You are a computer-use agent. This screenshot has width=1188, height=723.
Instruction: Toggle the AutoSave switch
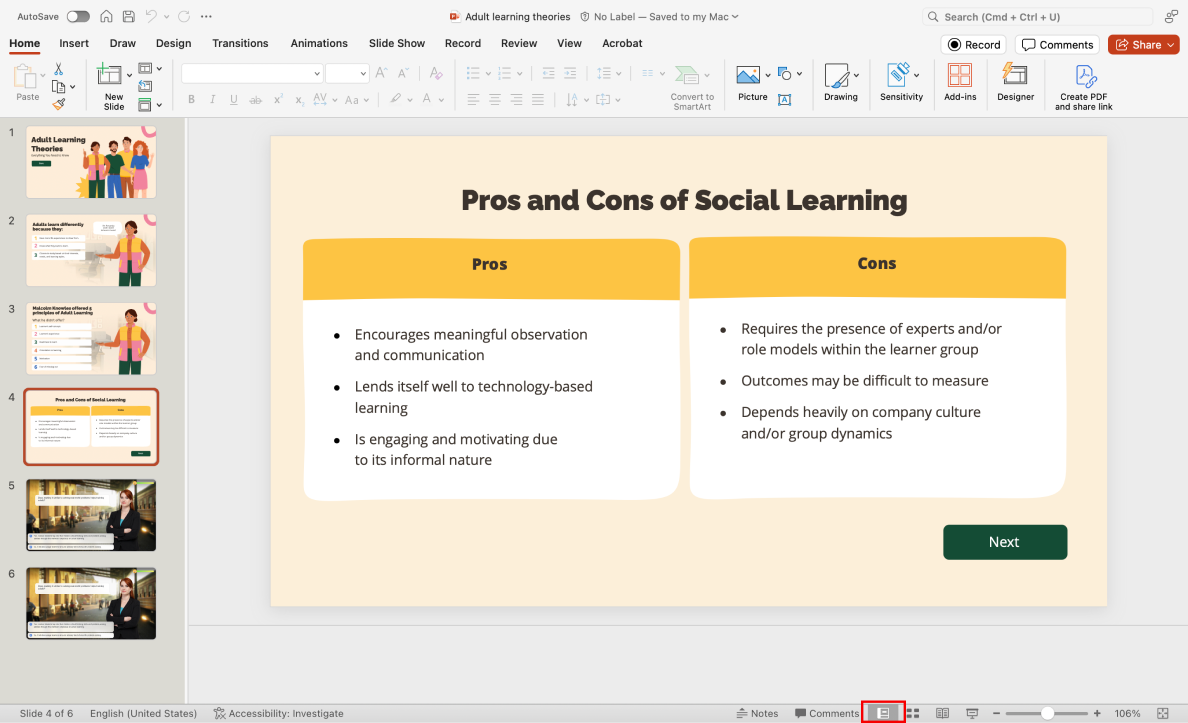[x=78, y=16]
